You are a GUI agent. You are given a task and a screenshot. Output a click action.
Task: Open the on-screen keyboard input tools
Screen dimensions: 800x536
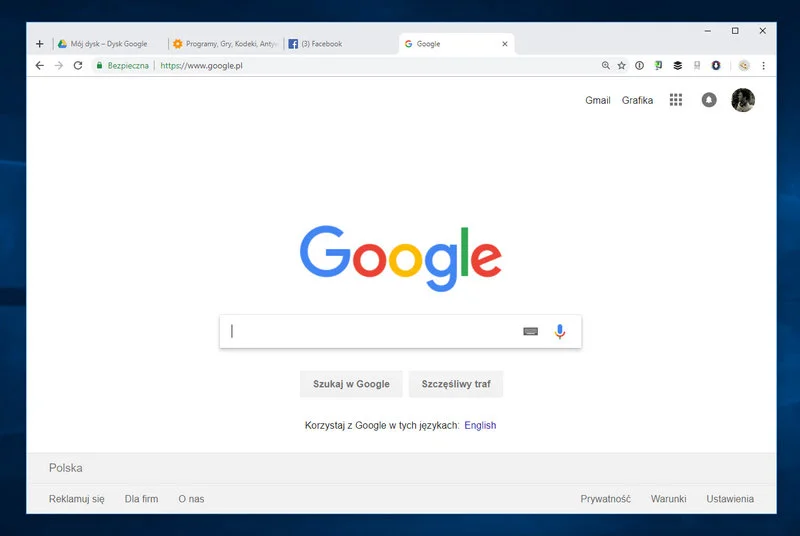[531, 331]
